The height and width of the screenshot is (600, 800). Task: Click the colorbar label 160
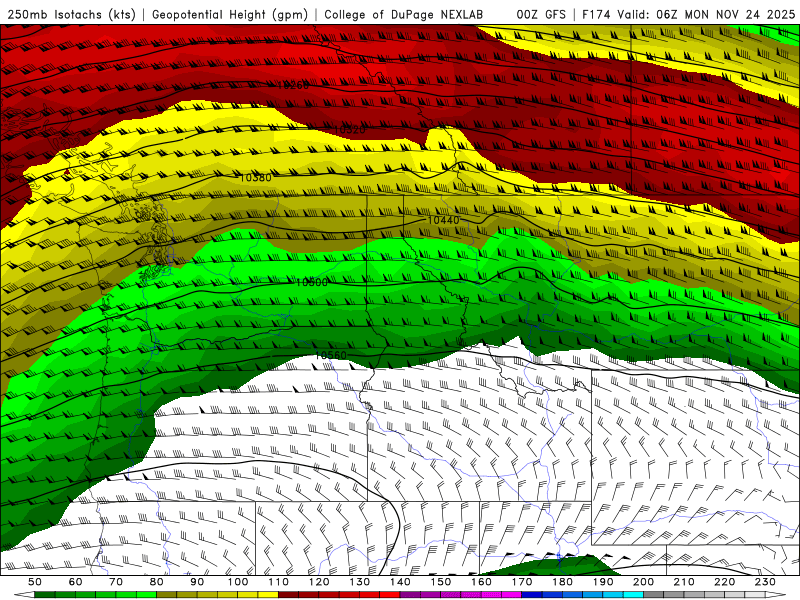click(481, 582)
